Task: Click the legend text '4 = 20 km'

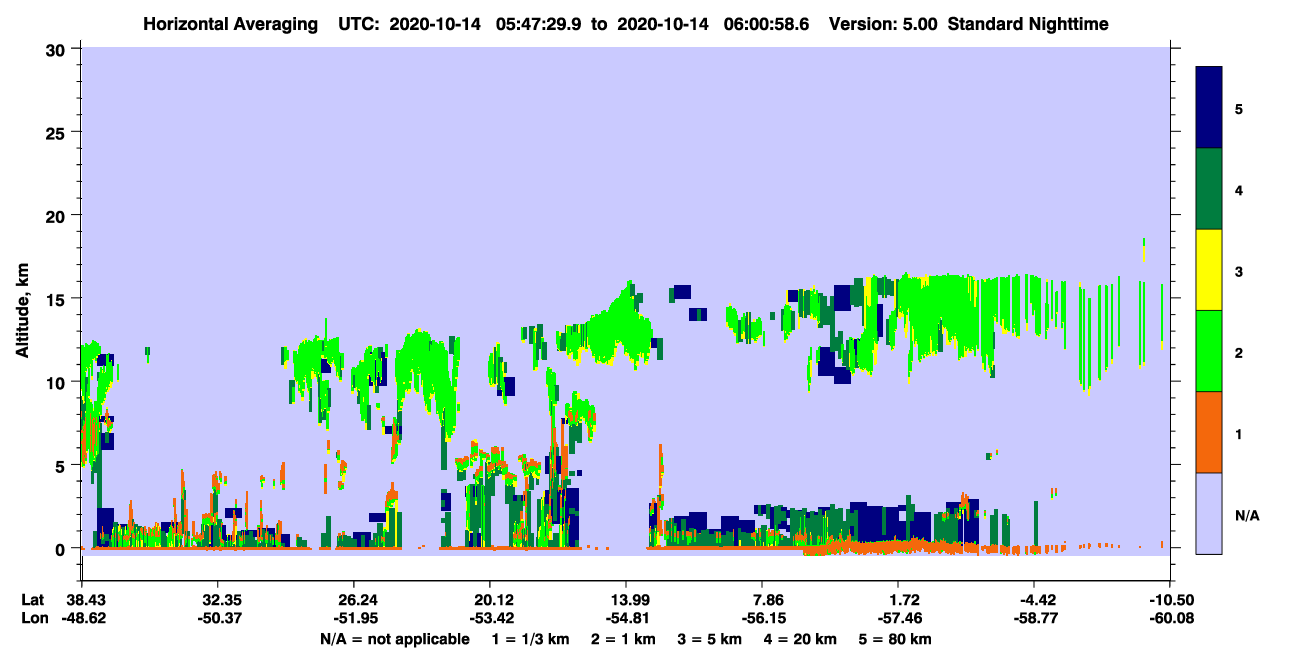Action: [801, 639]
